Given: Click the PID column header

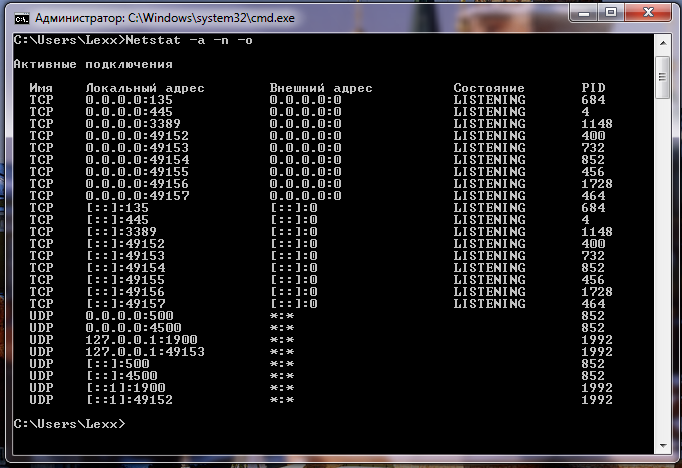Looking at the screenshot, I should 593,88.
